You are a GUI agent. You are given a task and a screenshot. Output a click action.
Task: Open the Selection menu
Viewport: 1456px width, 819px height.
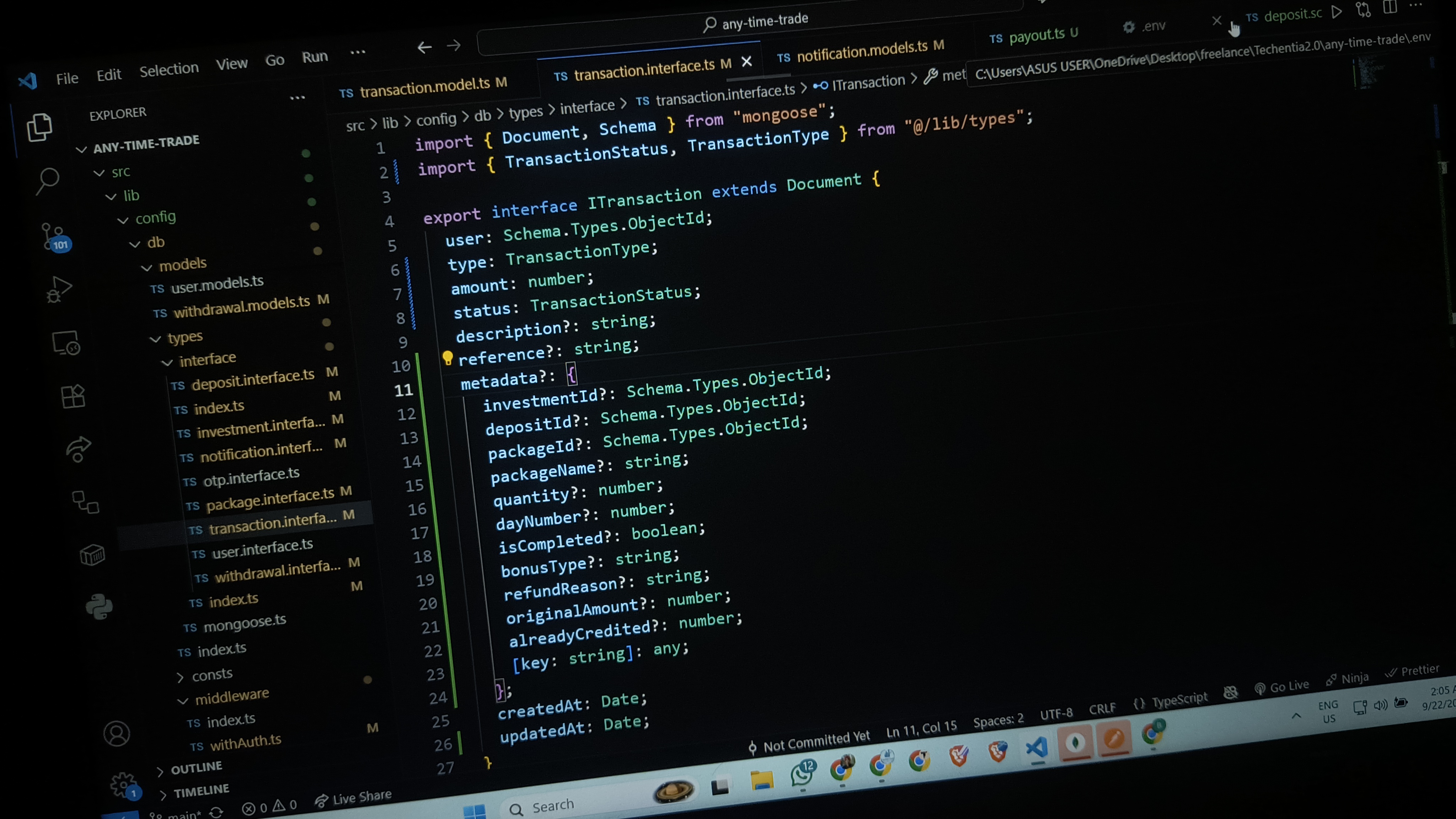tap(169, 70)
